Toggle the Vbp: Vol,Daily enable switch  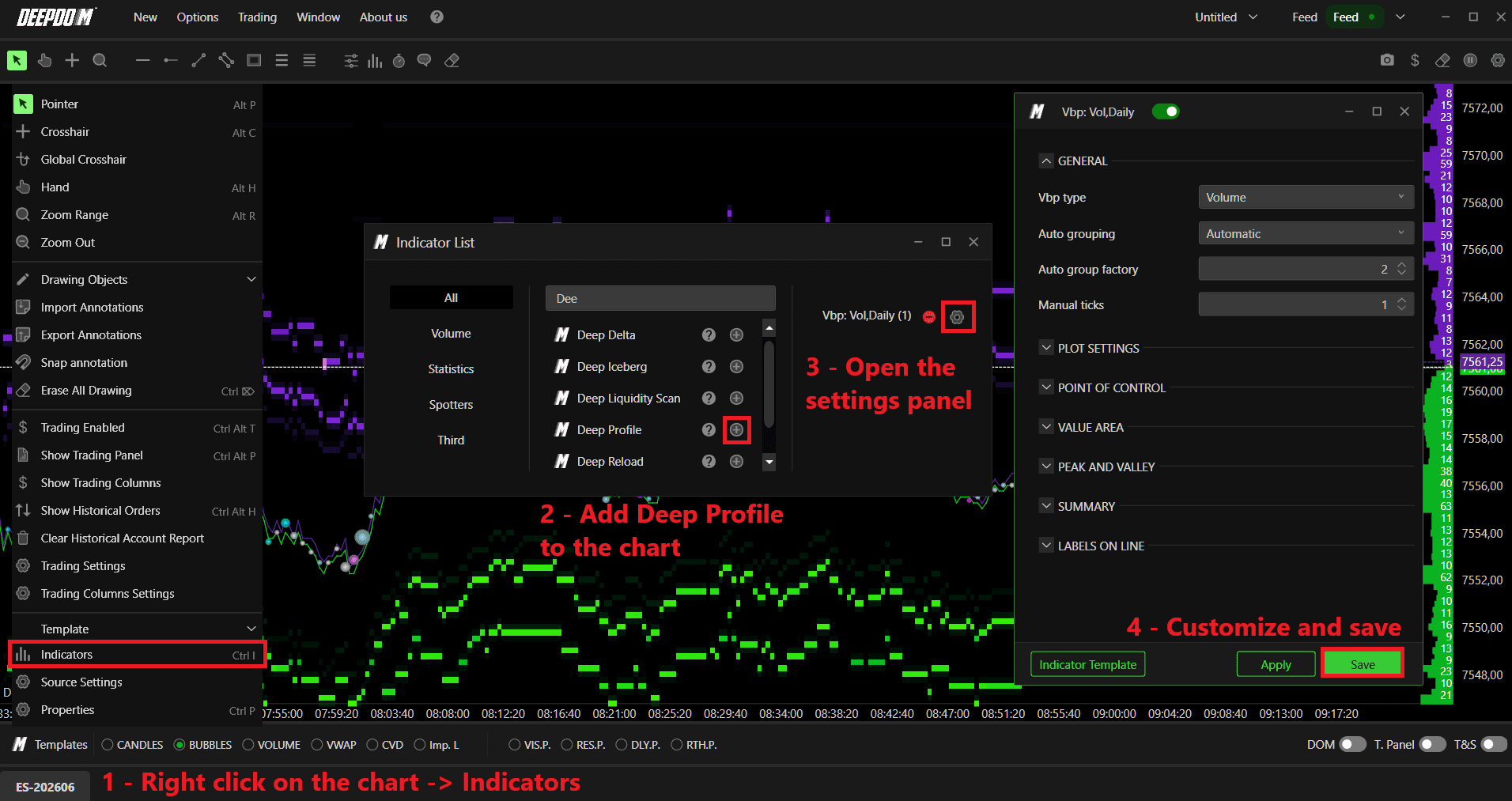click(1166, 111)
